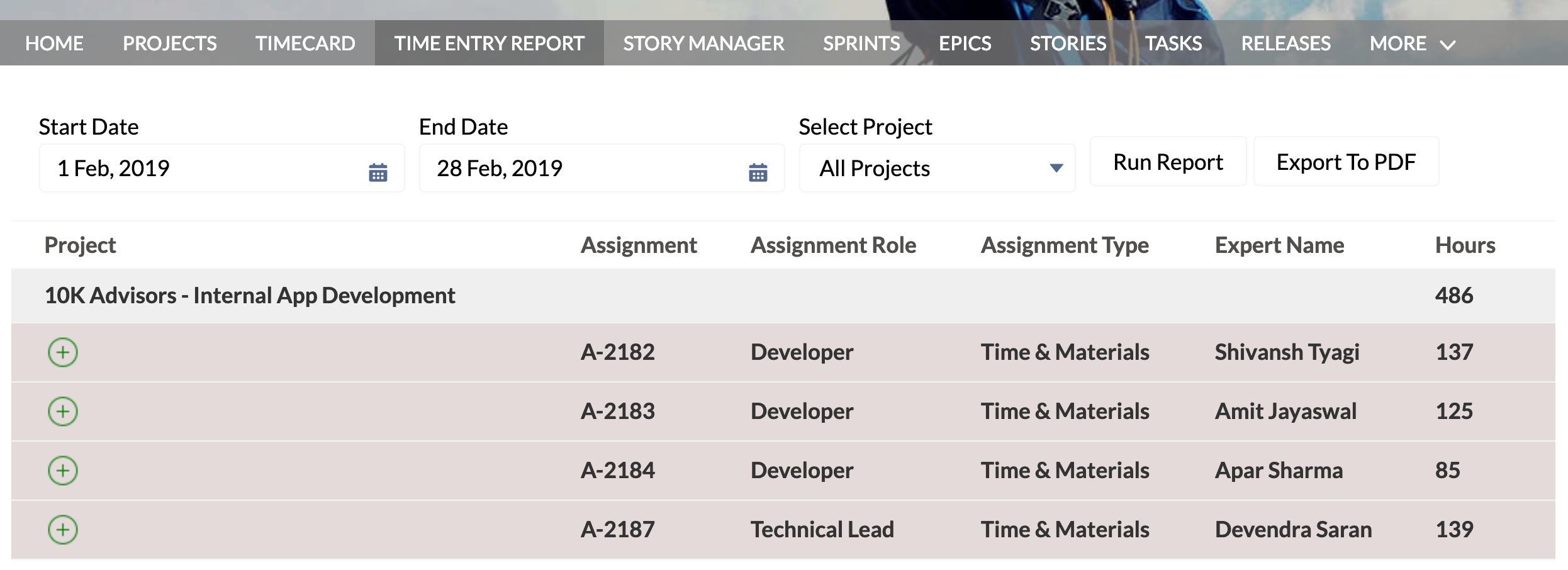Expand the A-2183 Amit Jayaswal row
1568x570 pixels.
point(63,411)
